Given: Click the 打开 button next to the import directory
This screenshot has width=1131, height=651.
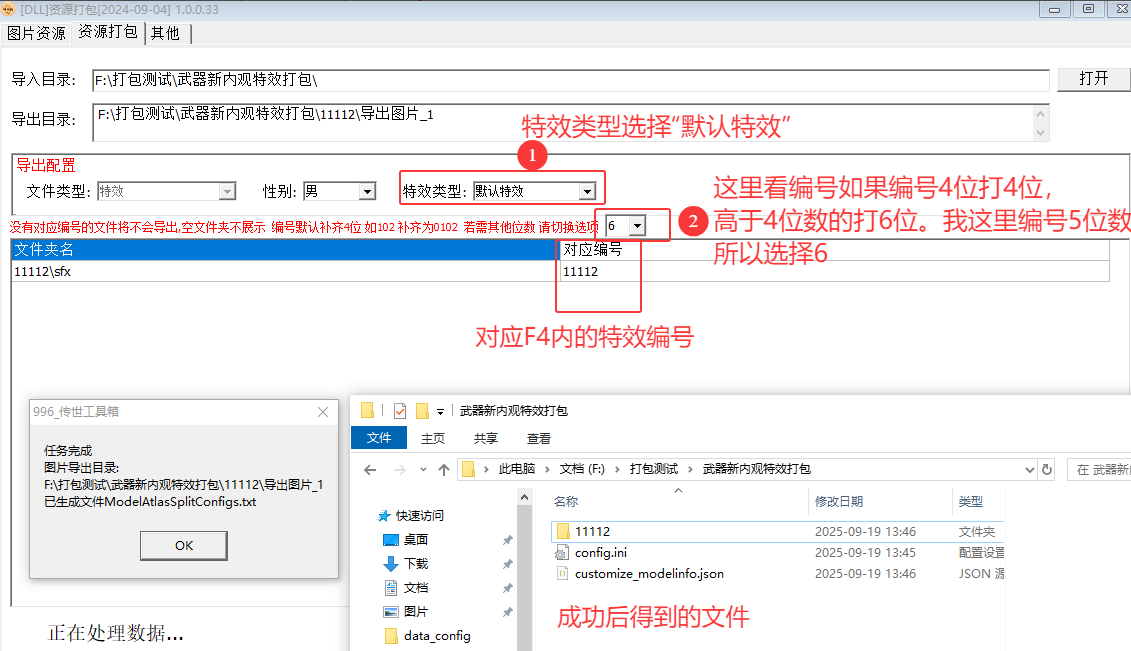Looking at the screenshot, I should pos(1094,79).
